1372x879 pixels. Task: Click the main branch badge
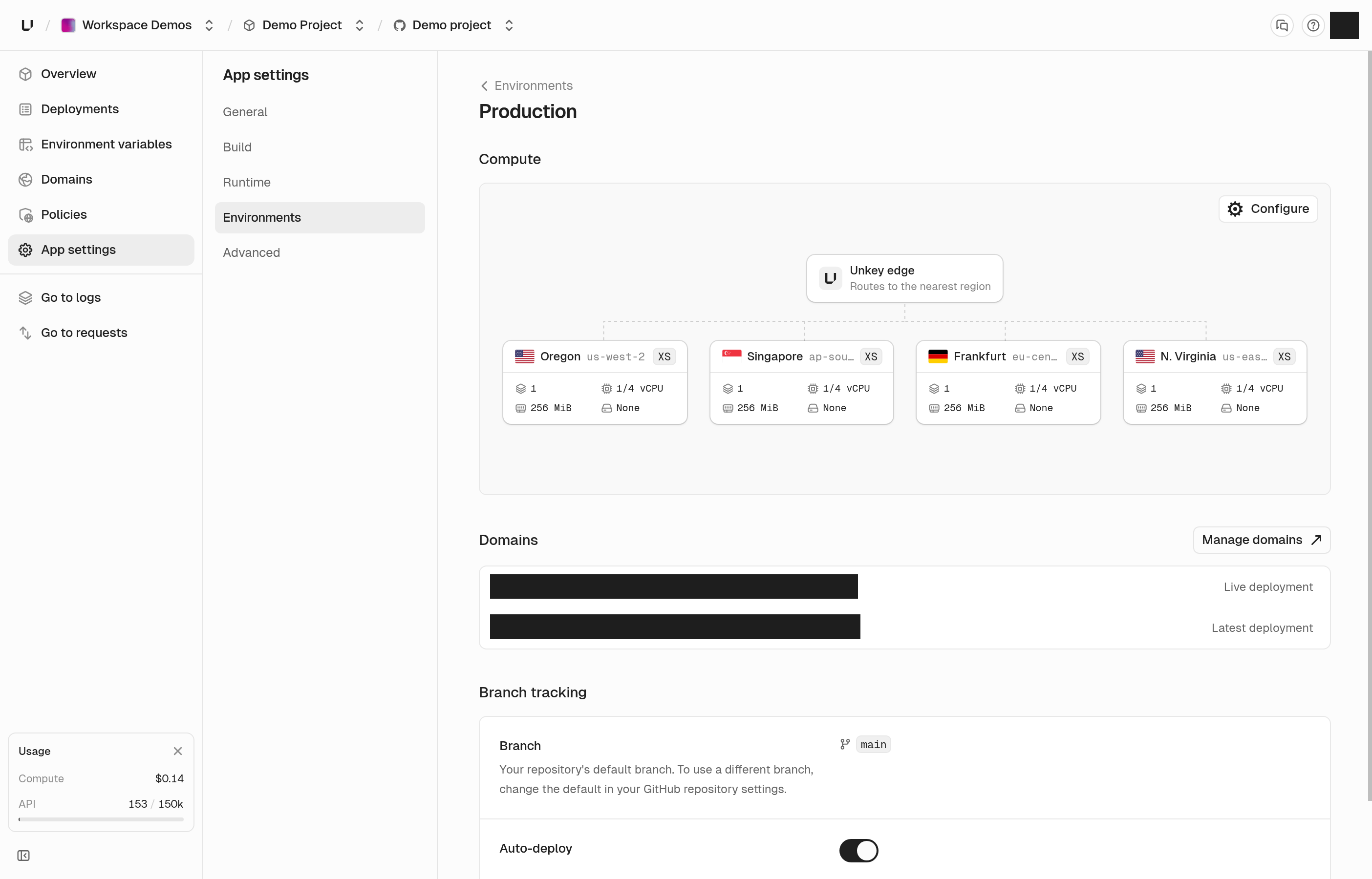(x=874, y=745)
